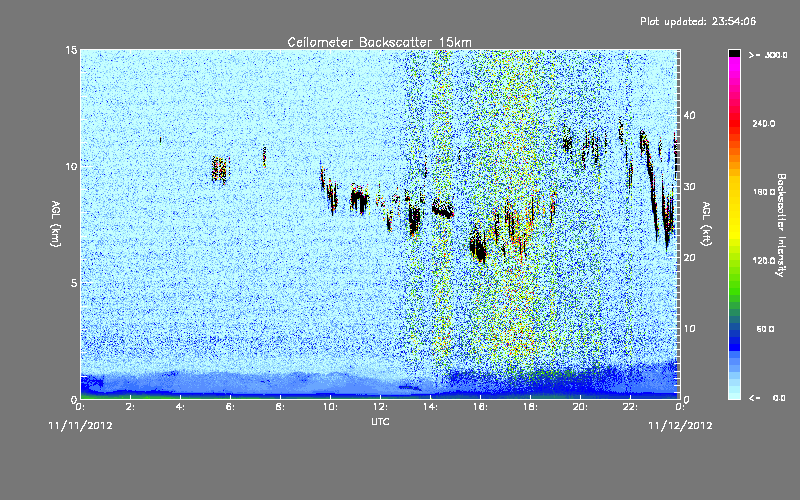Click the '20:' hour tick label
Viewport: 800px width, 500px height.
pos(580,407)
